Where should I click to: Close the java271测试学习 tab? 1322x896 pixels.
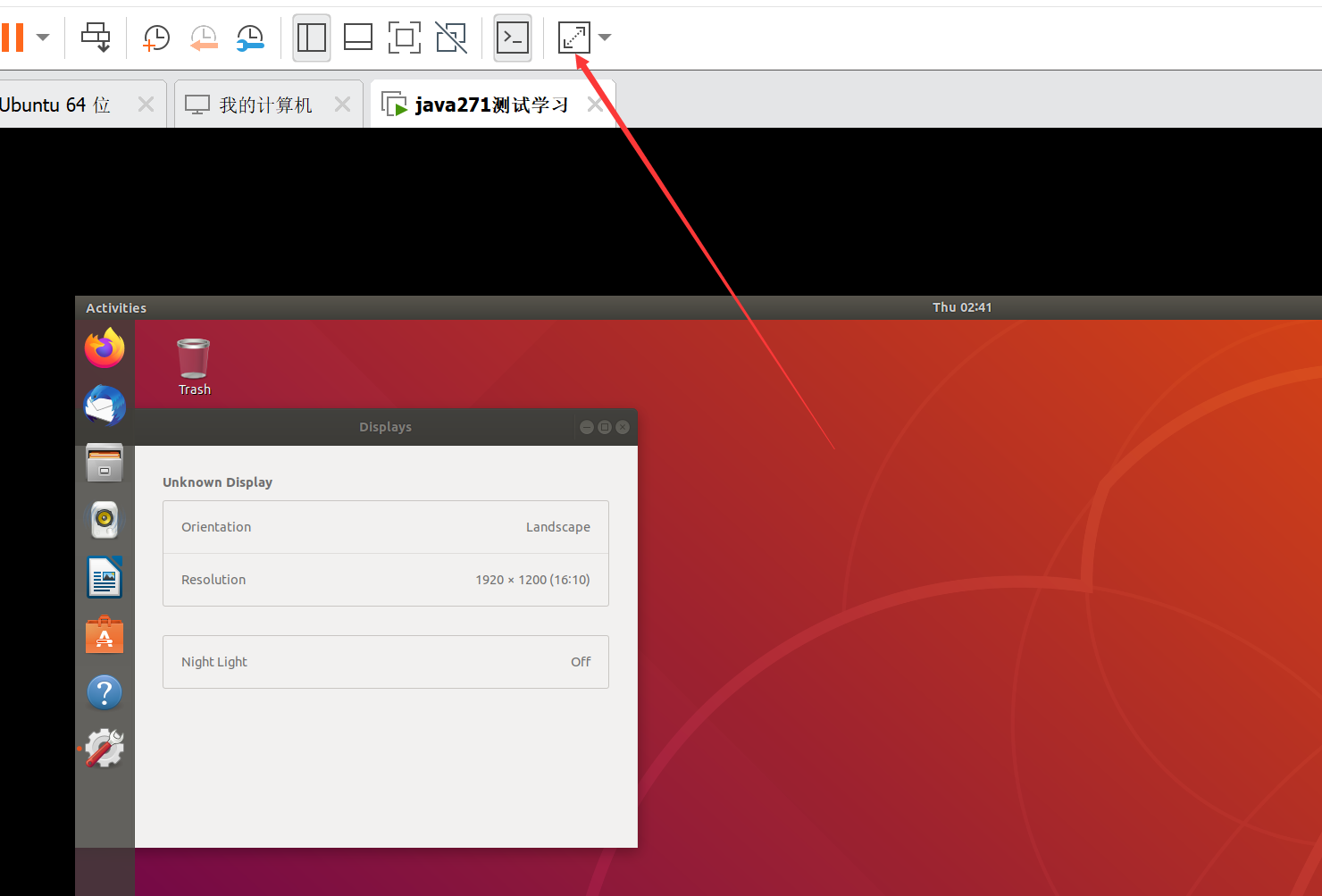595,105
